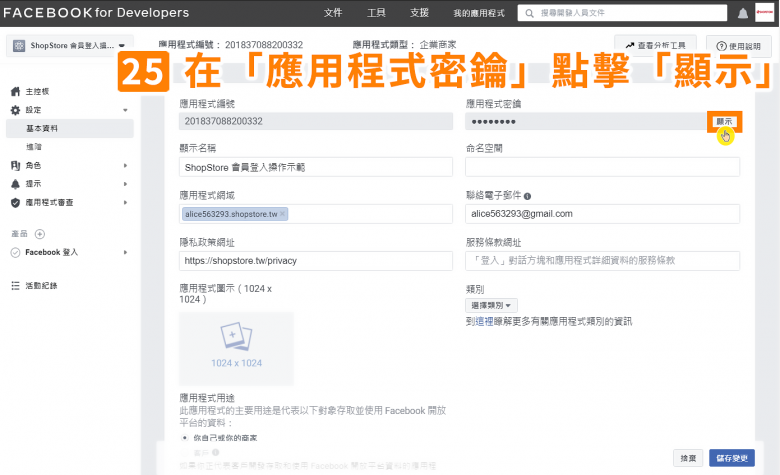Click the activity log list icon

point(15,285)
